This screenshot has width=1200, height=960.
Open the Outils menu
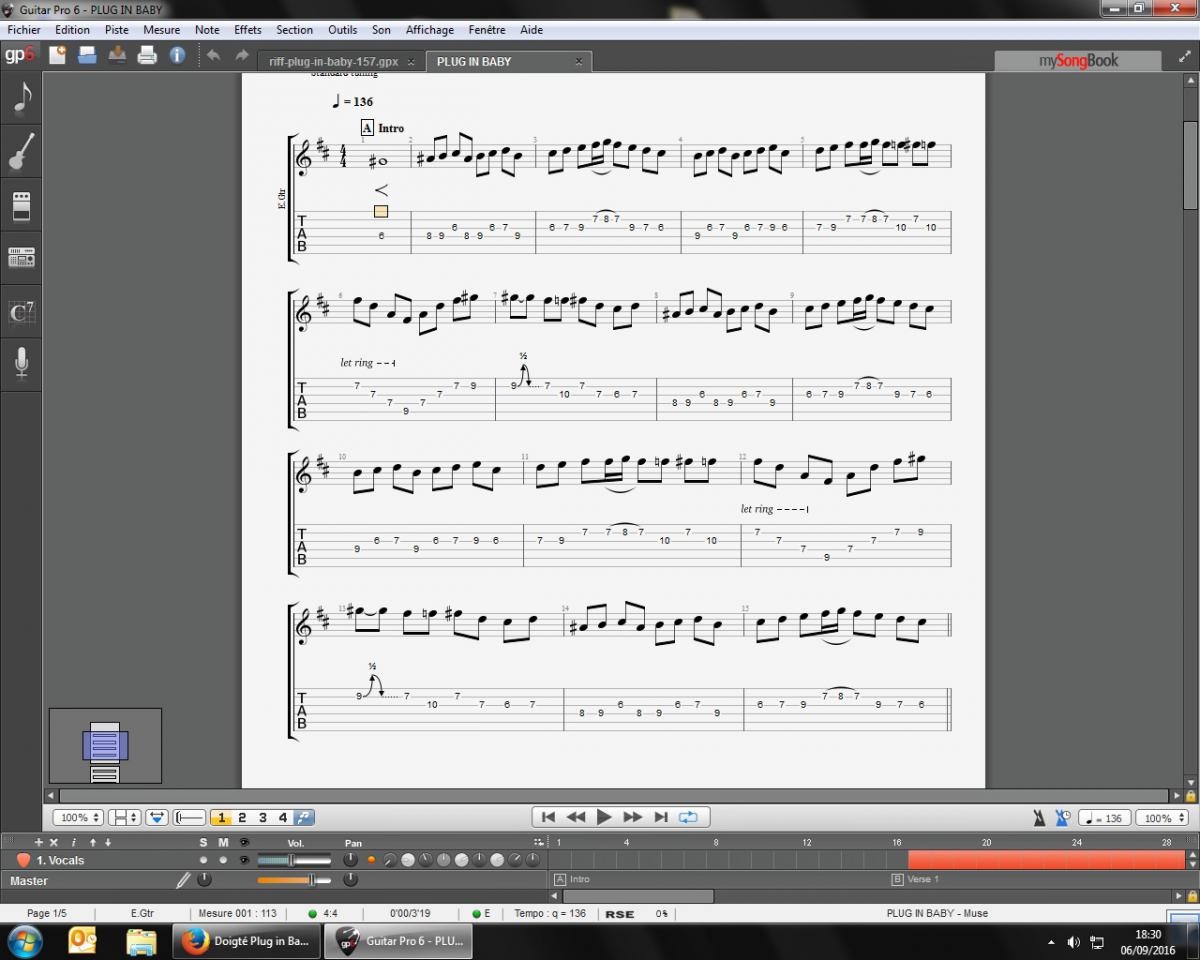pyautogui.click(x=342, y=30)
